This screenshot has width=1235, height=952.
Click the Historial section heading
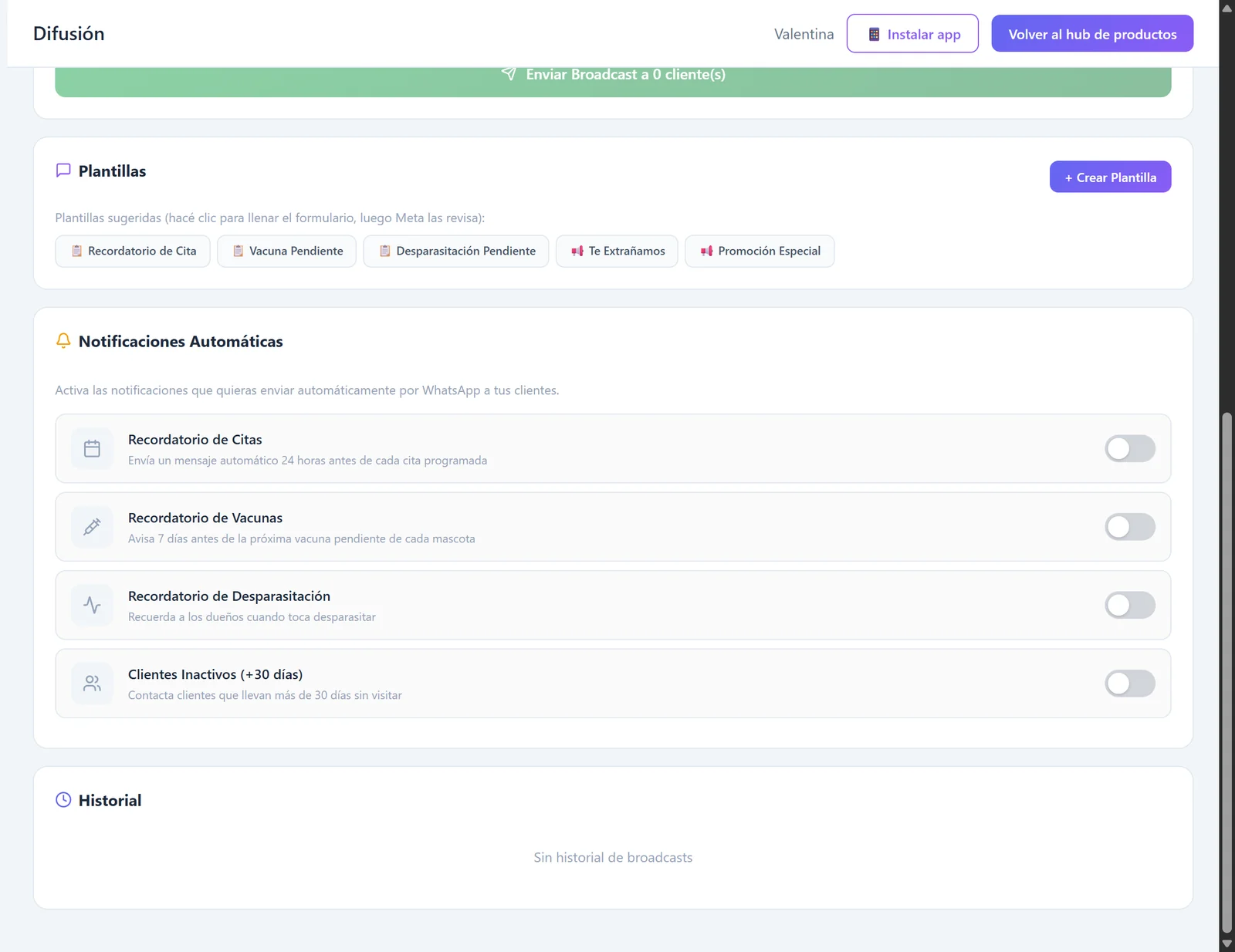pyautogui.click(x=110, y=800)
